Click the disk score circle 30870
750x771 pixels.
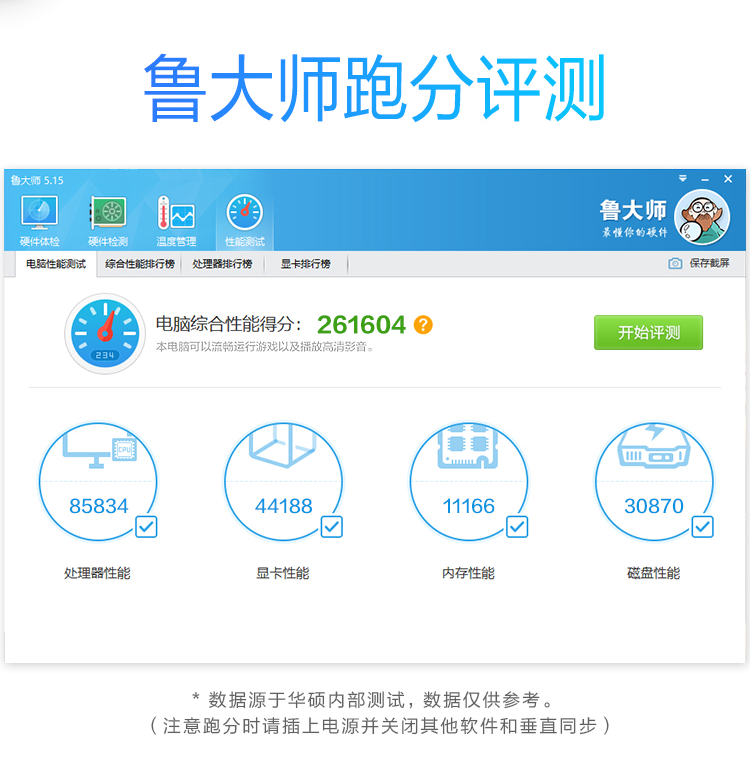(654, 482)
